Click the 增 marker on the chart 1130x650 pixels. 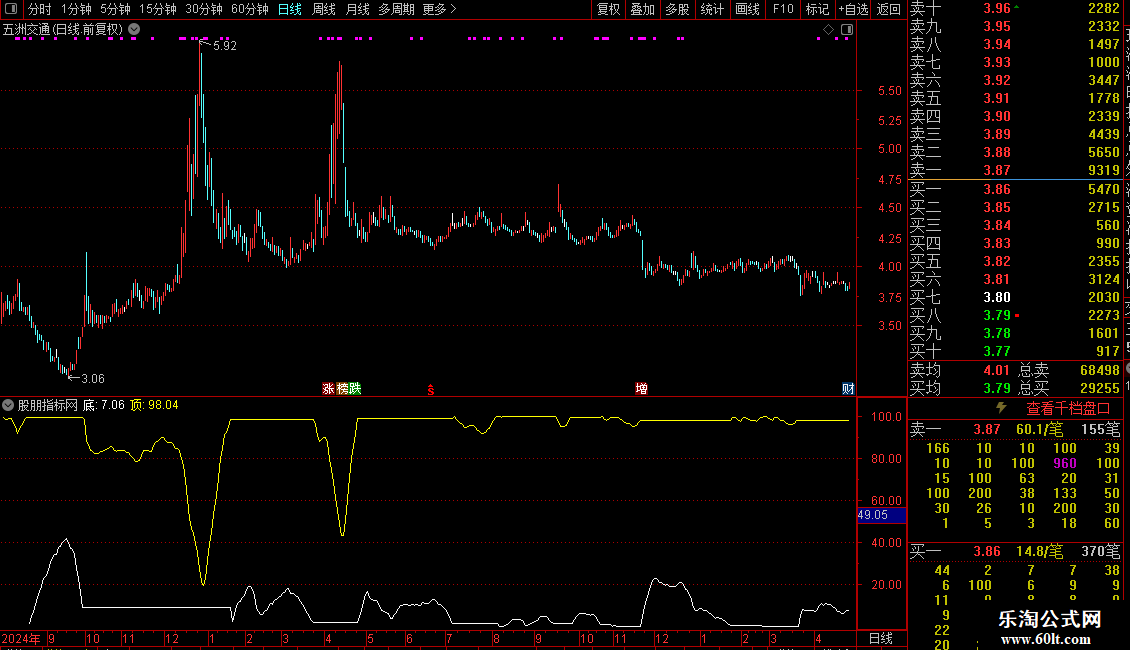(x=641, y=388)
